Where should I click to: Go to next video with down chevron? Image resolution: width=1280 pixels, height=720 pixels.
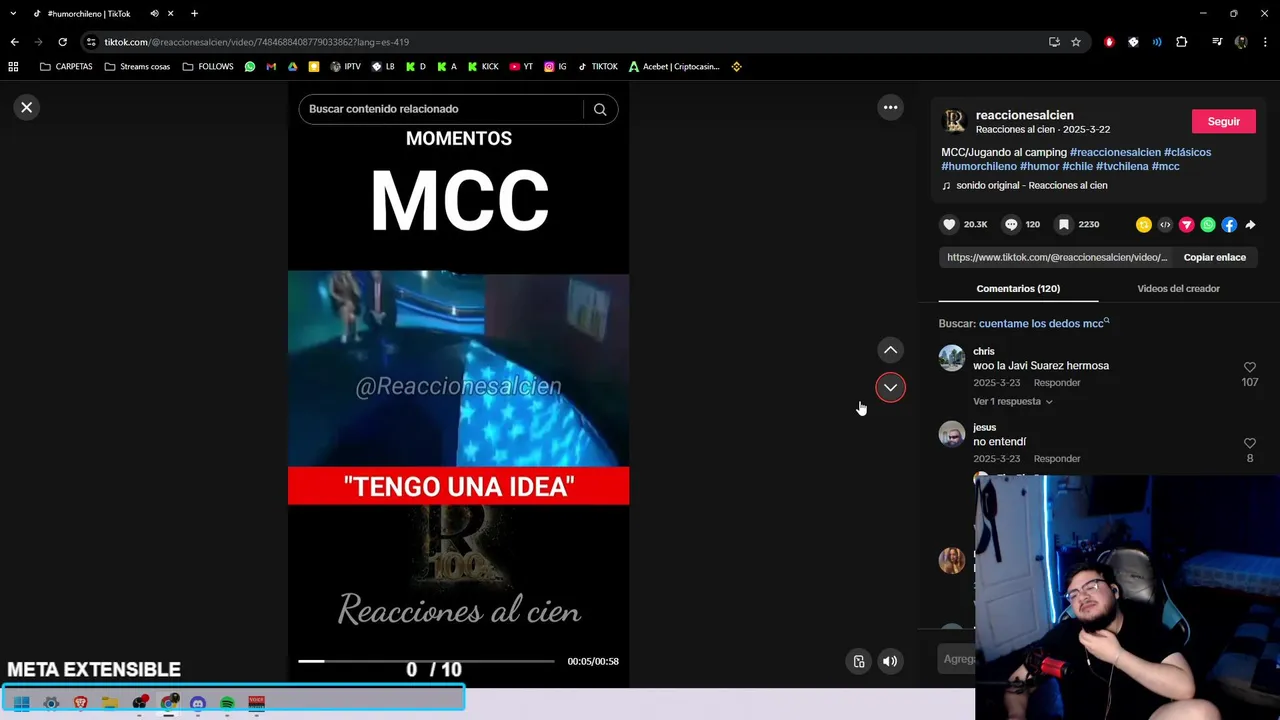[x=890, y=387]
